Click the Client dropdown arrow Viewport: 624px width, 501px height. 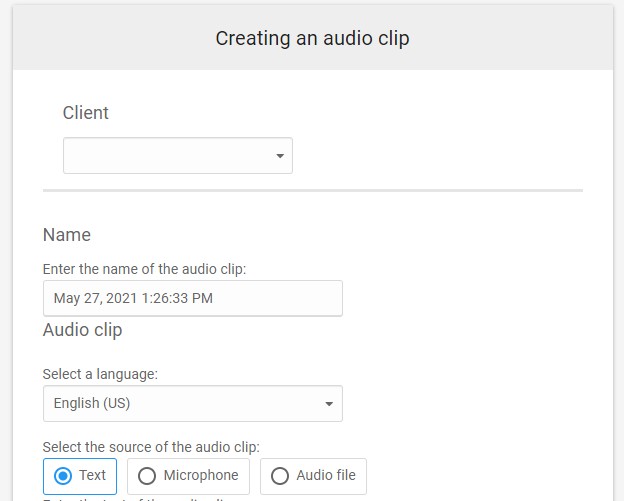279,156
